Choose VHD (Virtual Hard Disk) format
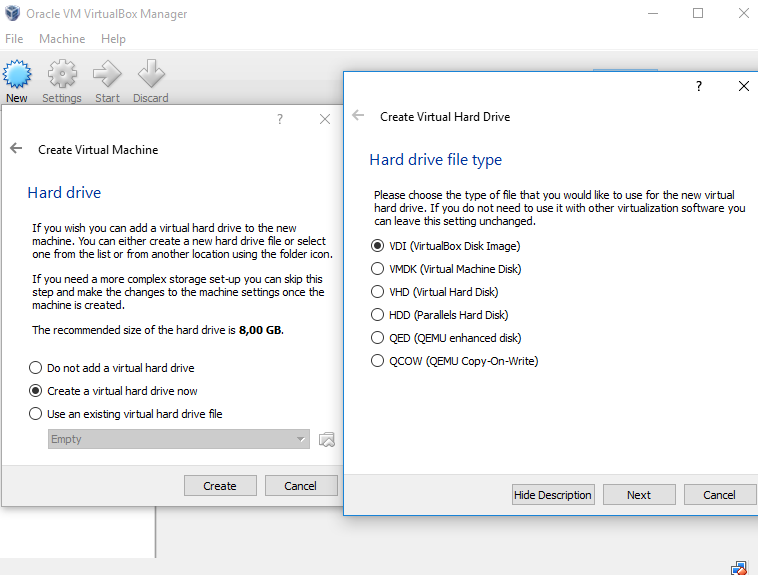The height and width of the screenshot is (575, 758). pos(434,292)
